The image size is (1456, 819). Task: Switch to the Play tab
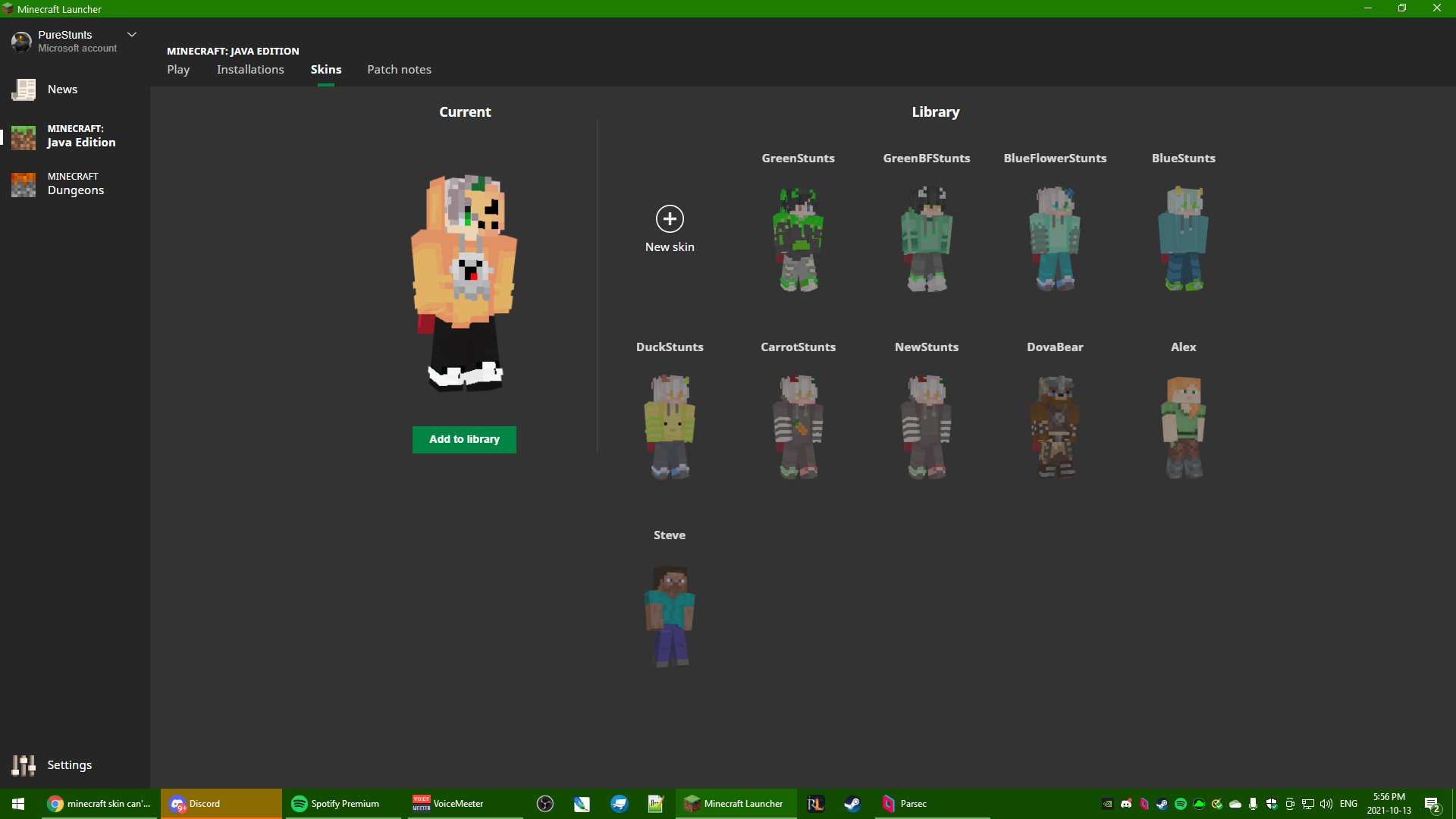click(178, 70)
